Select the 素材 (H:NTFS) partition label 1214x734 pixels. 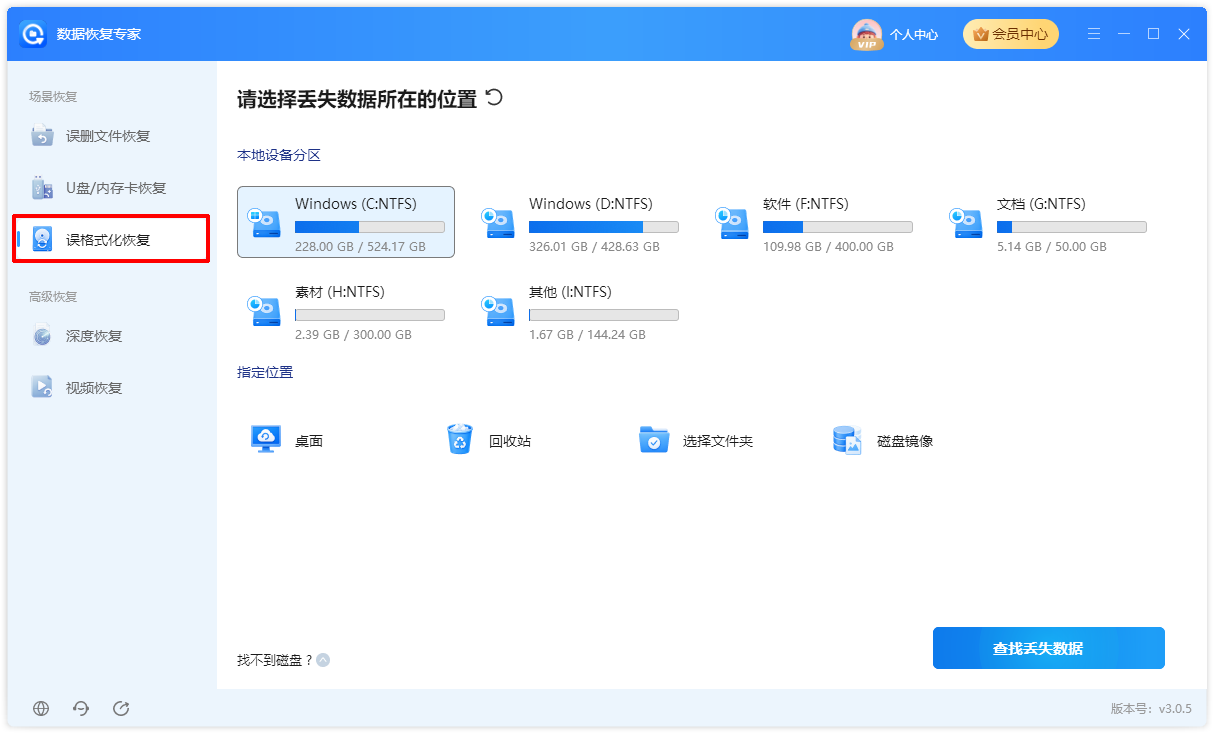click(x=340, y=292)
